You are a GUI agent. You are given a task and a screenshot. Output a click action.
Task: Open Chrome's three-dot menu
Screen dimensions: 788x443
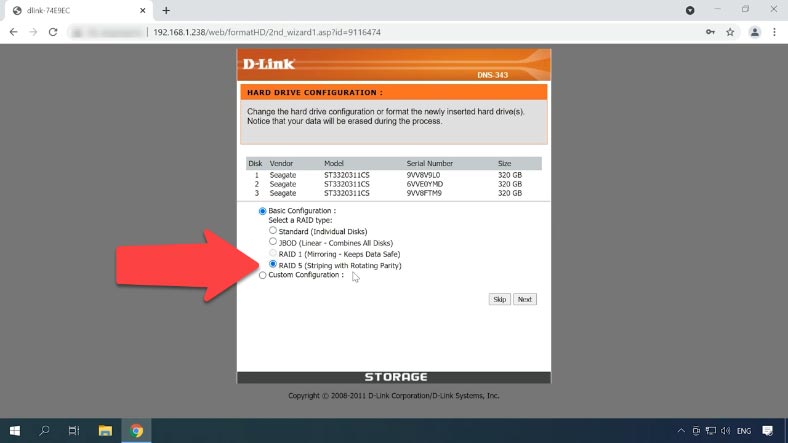coord(774,32)
